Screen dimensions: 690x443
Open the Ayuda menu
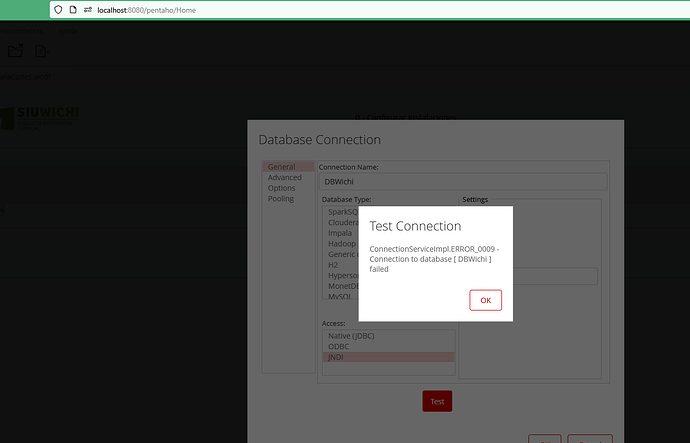pyautogui.click(x=68, y=31)
